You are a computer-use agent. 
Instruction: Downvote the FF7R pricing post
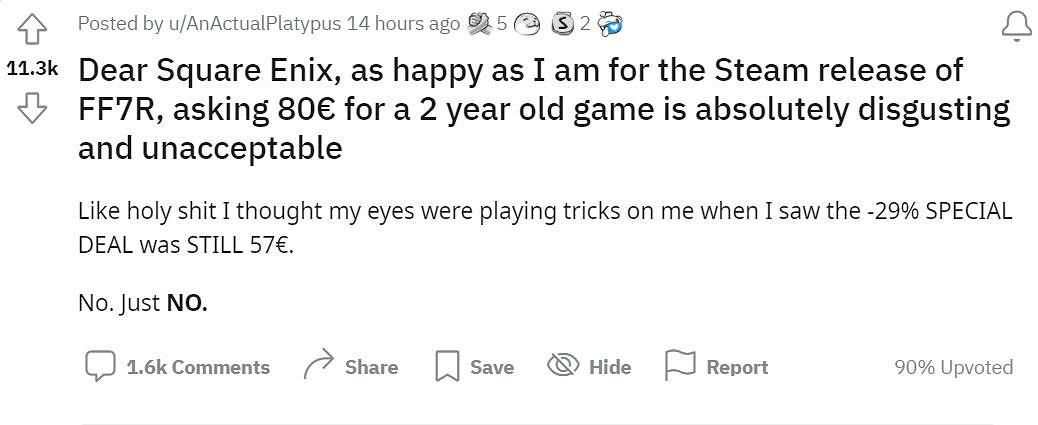(x=33, y=106)
